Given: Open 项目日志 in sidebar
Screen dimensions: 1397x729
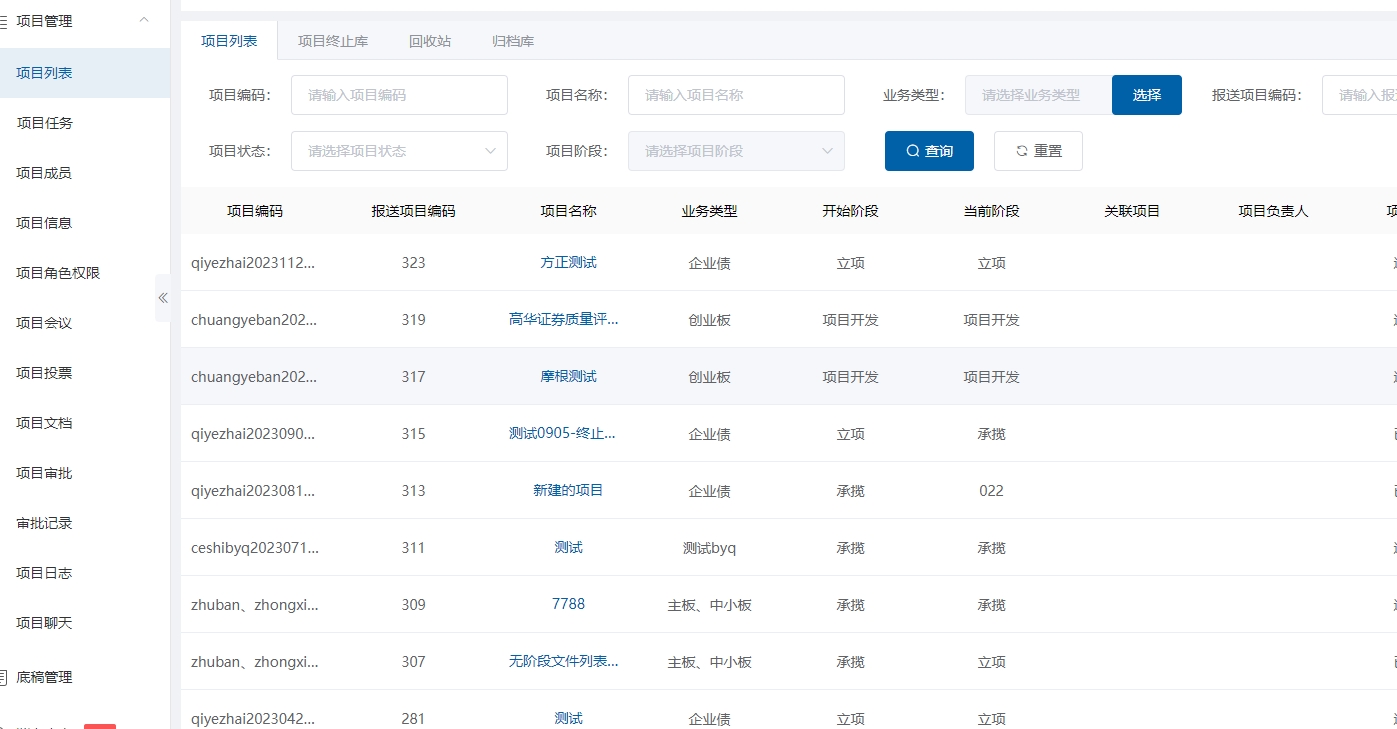Looking at the screenshot, I should click(x=85, y=573).
